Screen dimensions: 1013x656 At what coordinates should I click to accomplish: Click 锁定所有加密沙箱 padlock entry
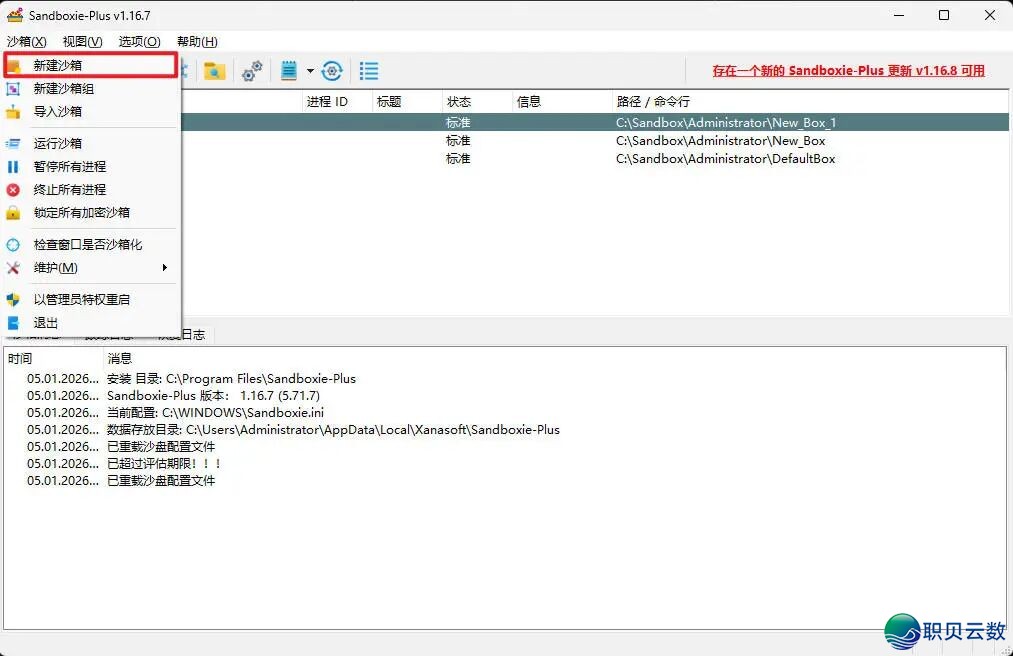pos(81,213)
